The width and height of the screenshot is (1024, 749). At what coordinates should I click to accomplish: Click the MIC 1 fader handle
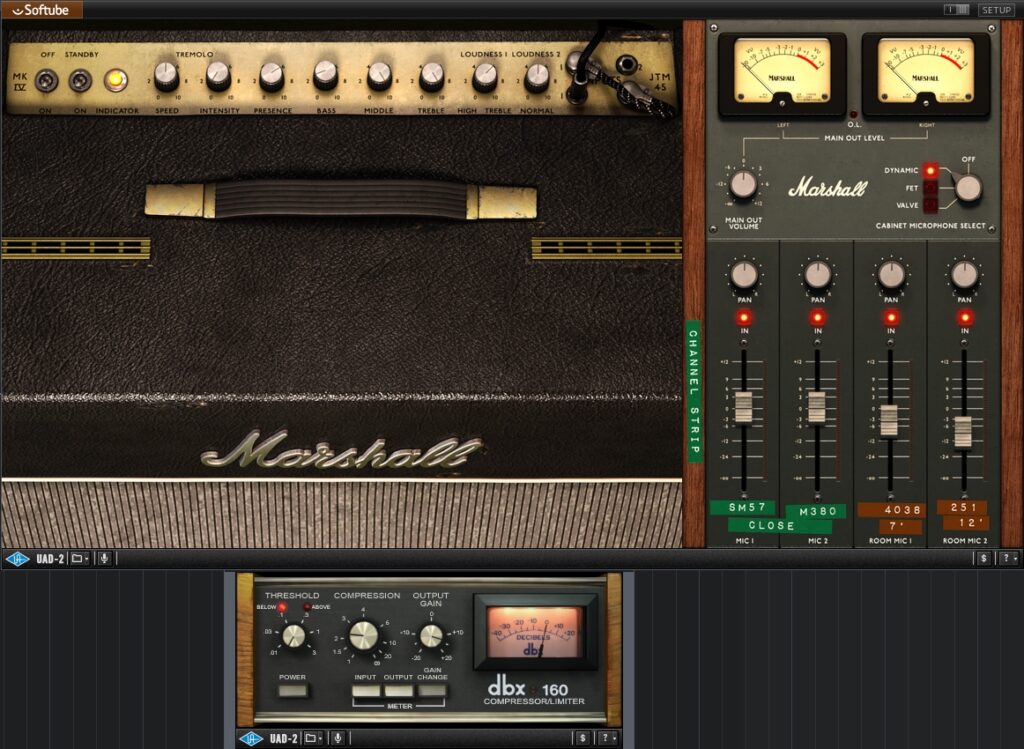click(x=744, y=407)
